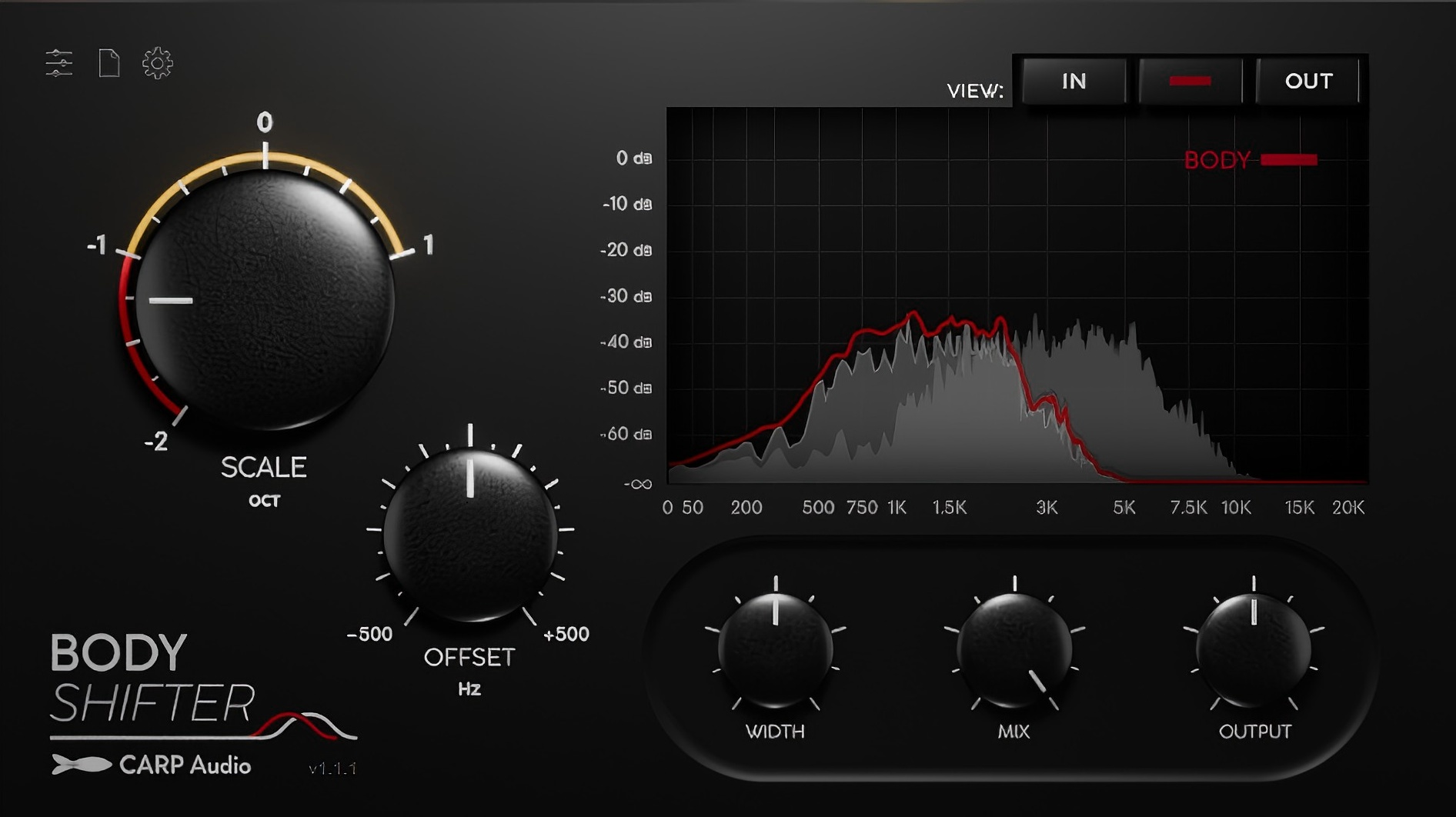Click the BODY SHIFTER title logo

(152, 679)
